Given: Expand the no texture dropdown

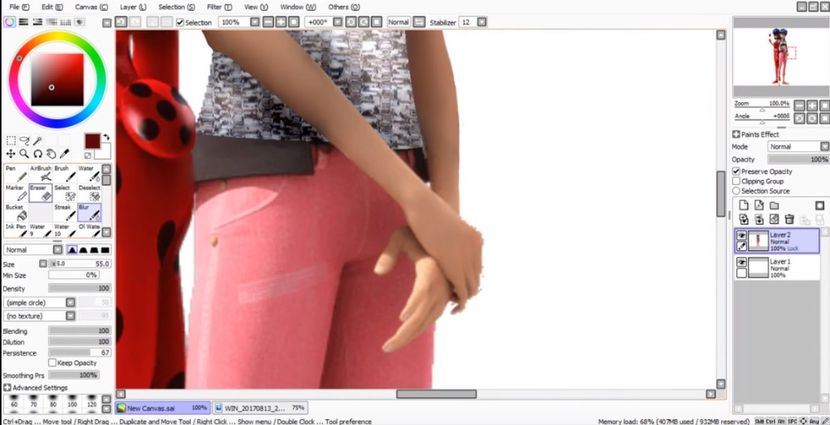Looking at the screenshot, I should coord(56,314).
